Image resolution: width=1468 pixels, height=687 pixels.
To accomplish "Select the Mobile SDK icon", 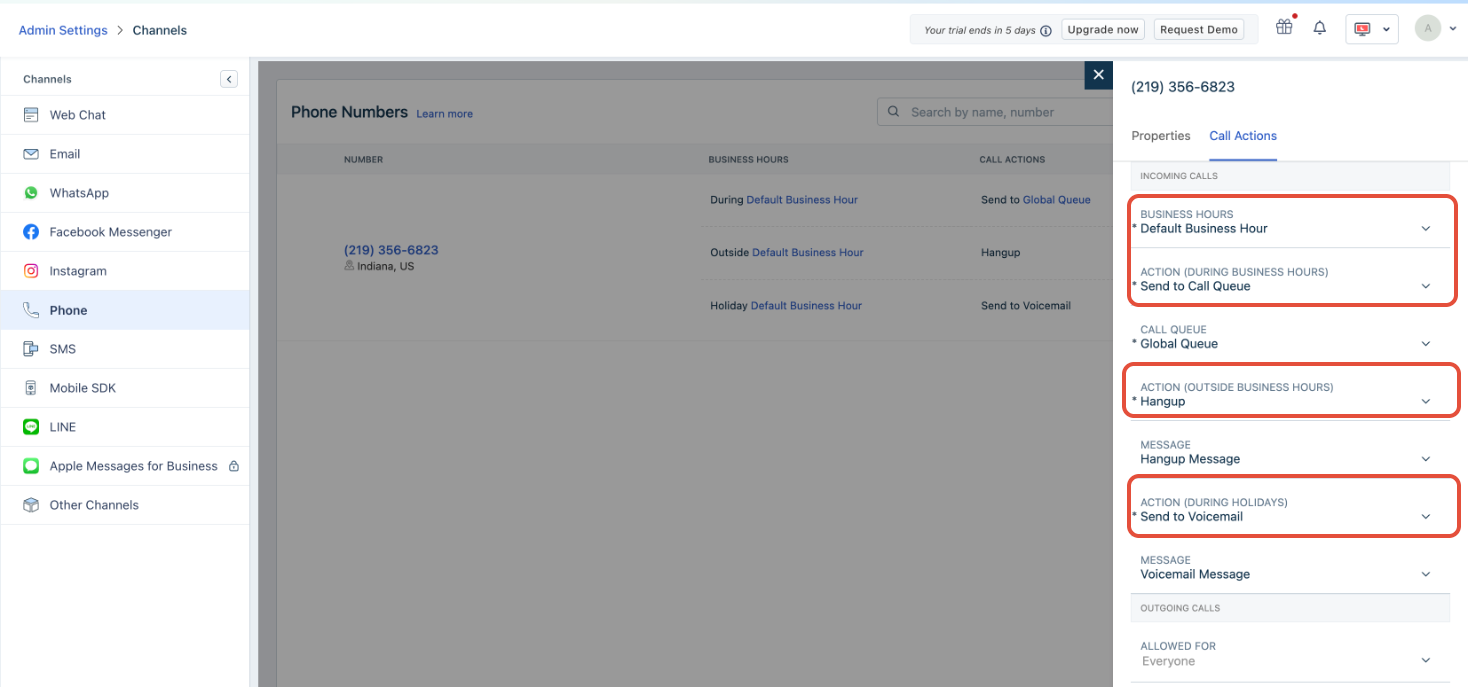I will click(31, 388).
